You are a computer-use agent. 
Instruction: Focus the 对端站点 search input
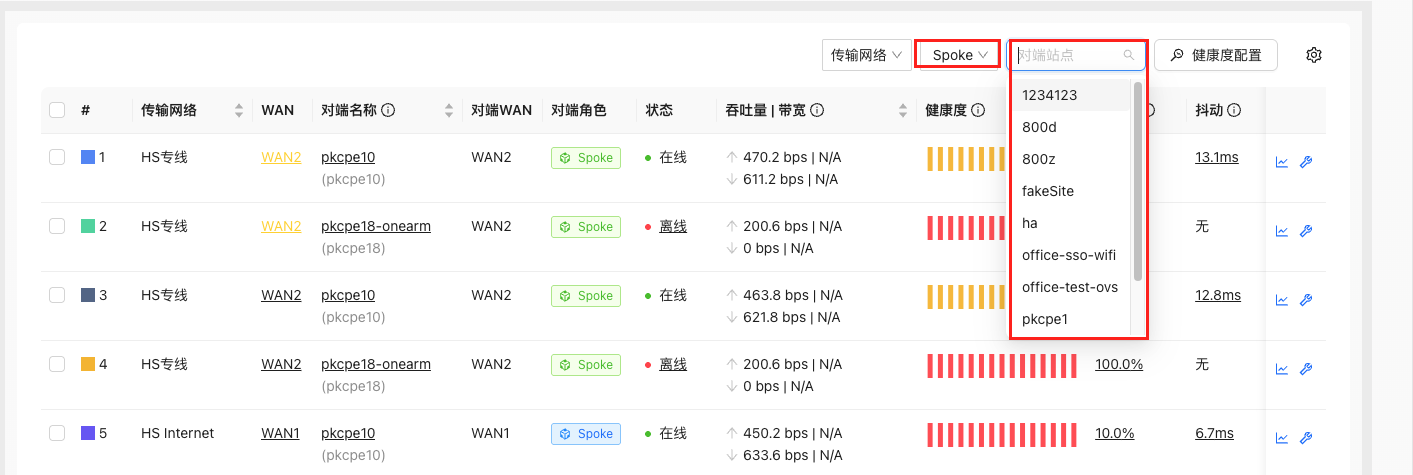[1068, 55]
